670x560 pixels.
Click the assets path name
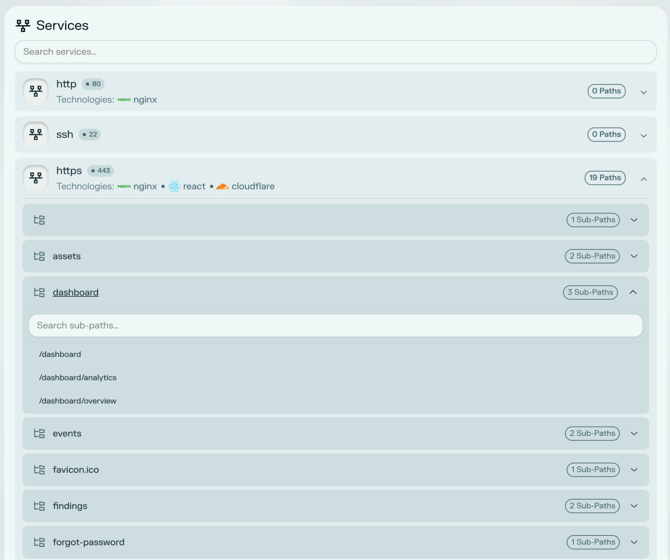[x=67, y=256]
